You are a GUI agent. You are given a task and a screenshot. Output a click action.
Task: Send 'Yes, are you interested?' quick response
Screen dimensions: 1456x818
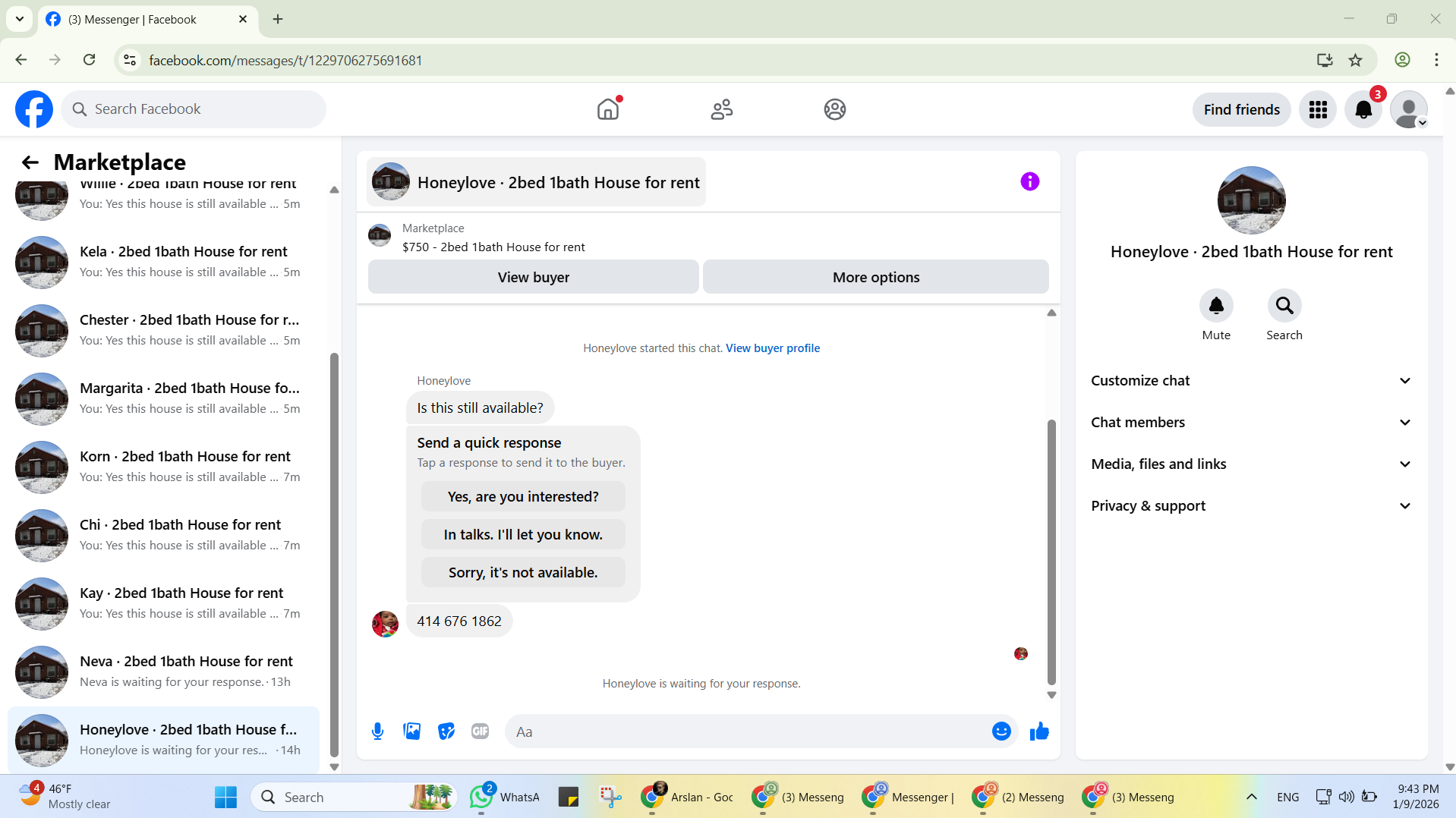tap(523, 497)
